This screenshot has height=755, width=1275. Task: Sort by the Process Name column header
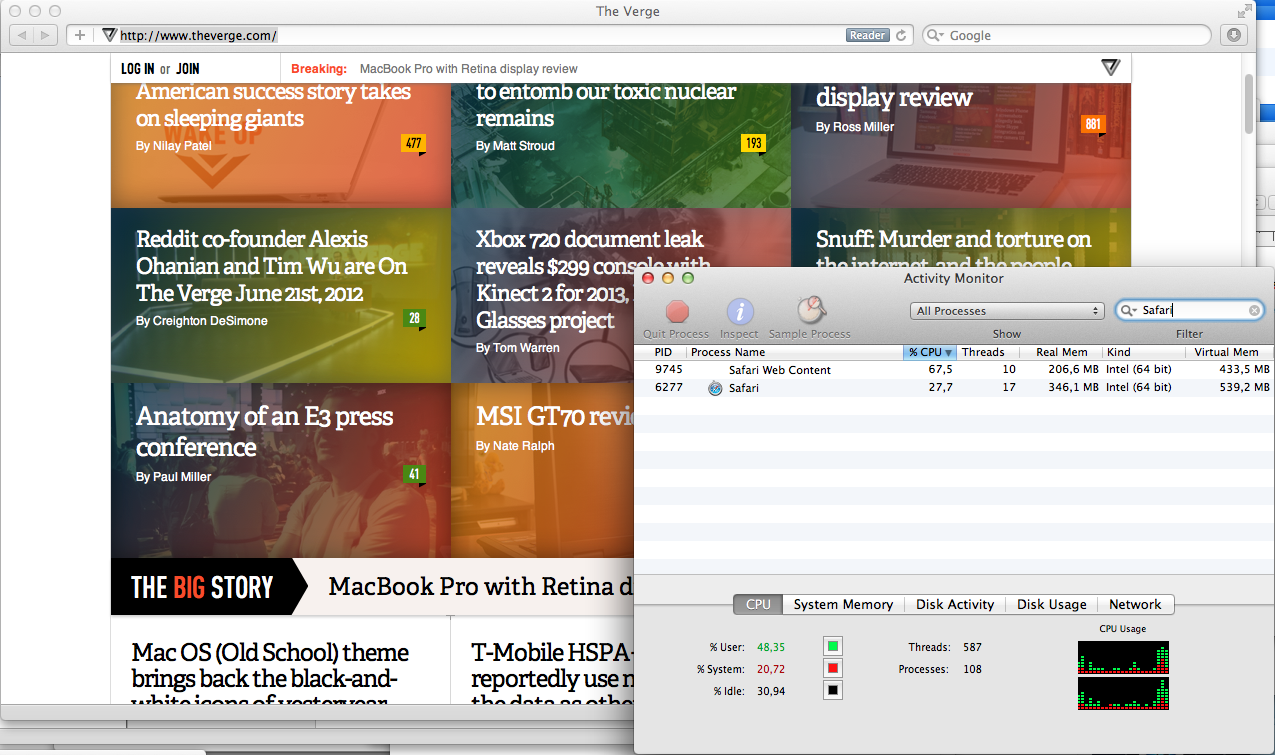tap(795, 352)
